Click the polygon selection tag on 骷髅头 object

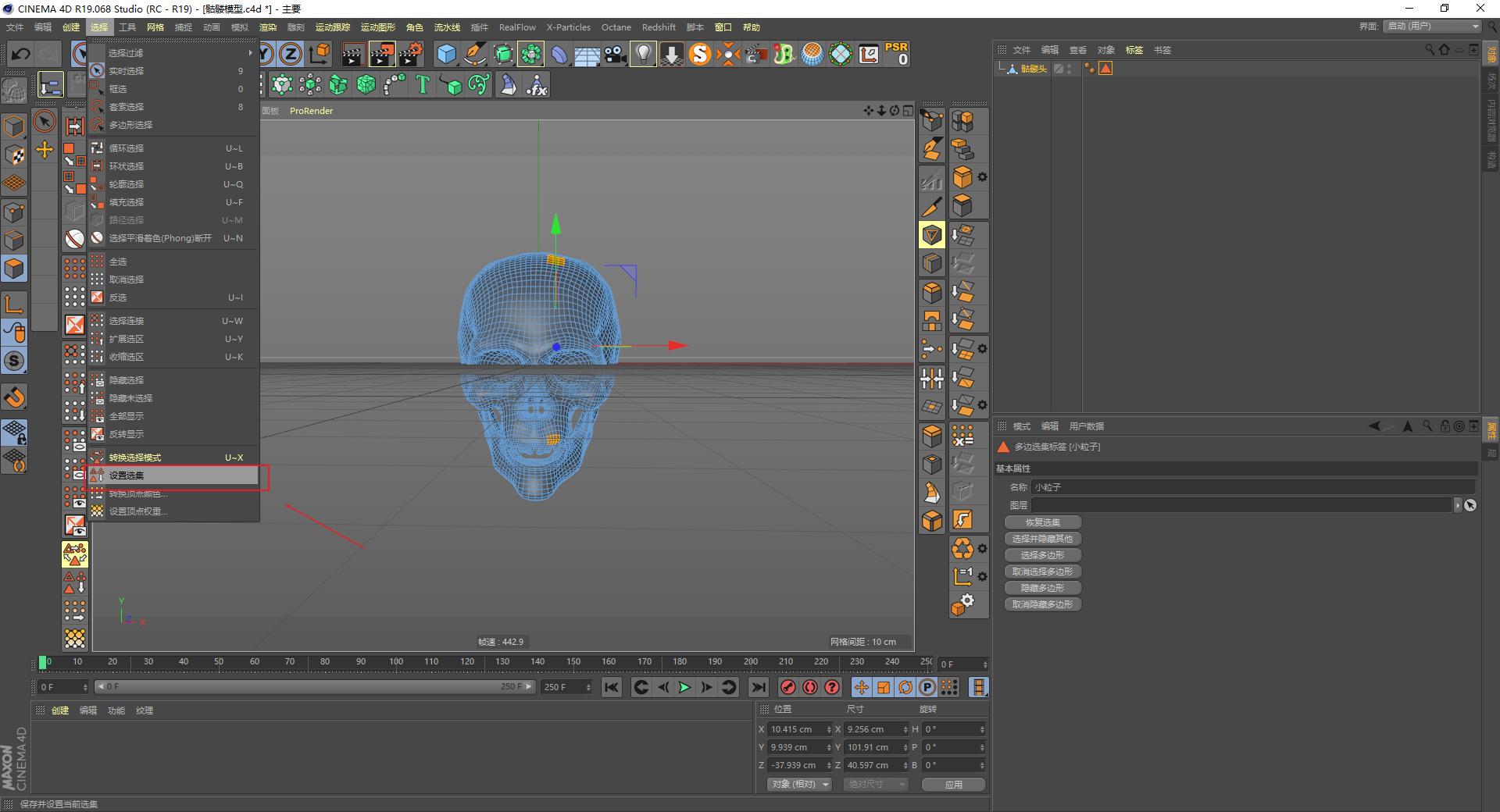(x=1105, y=69)
